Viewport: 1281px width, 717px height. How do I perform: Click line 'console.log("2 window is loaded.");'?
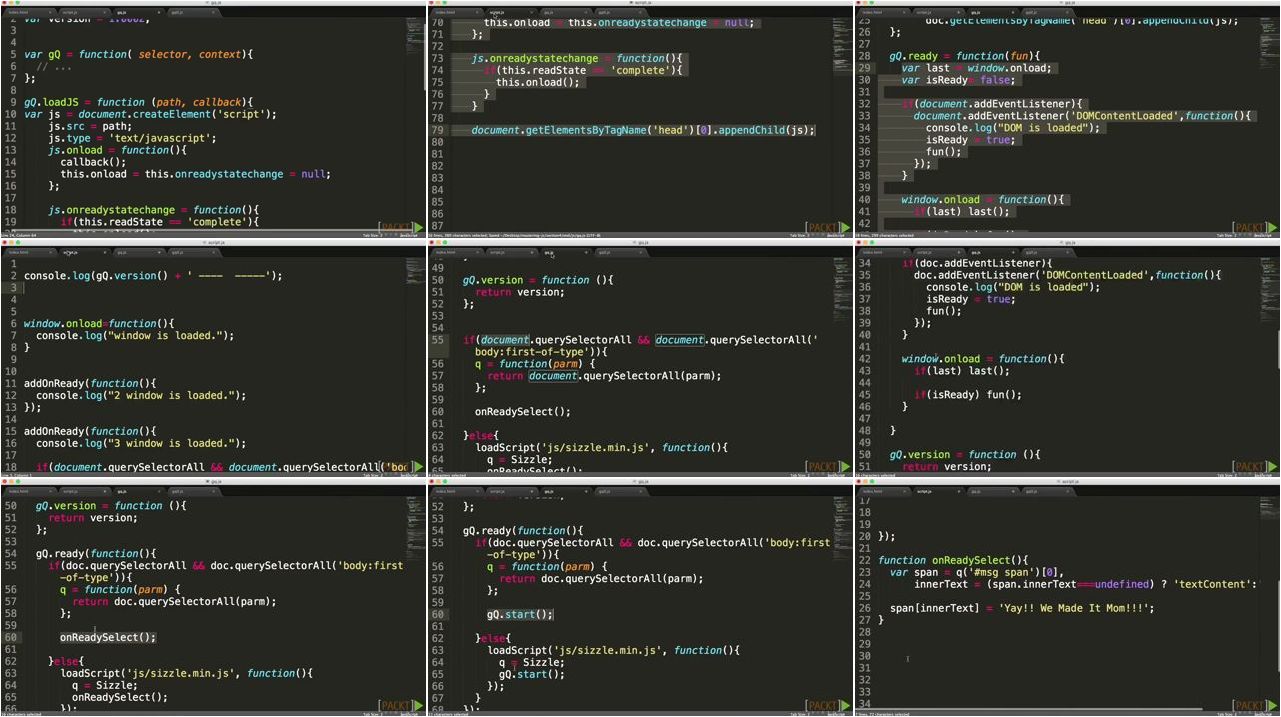(141, 395)
